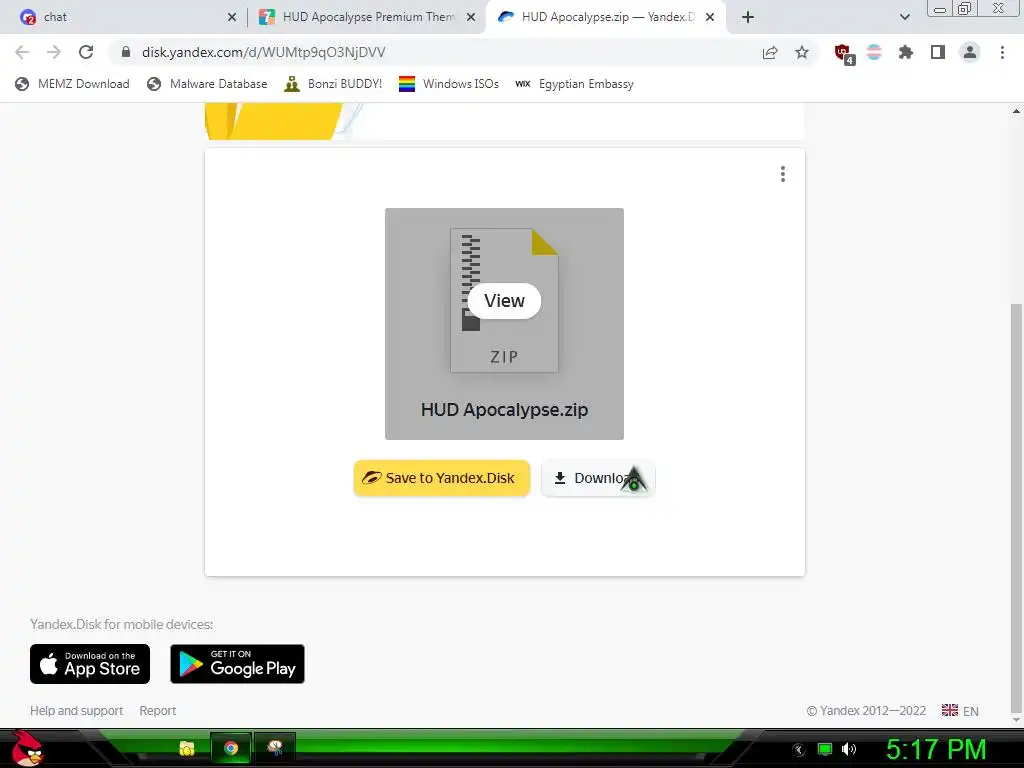
Task: Switch to the chat tab
Action: [x=124, y=17]
